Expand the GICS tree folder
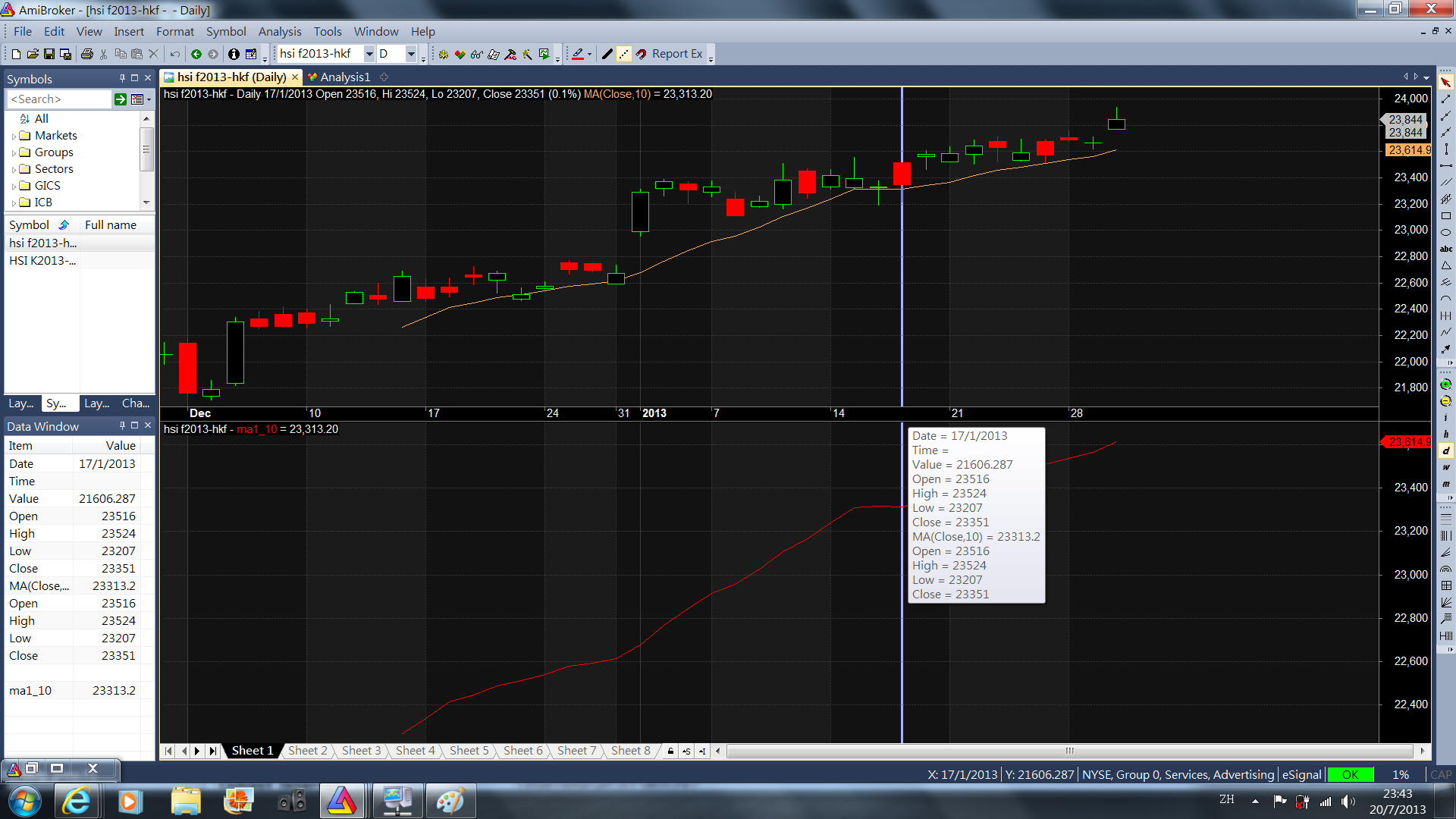Viewport: 1456px width, 819px height. tap(14, 187)
